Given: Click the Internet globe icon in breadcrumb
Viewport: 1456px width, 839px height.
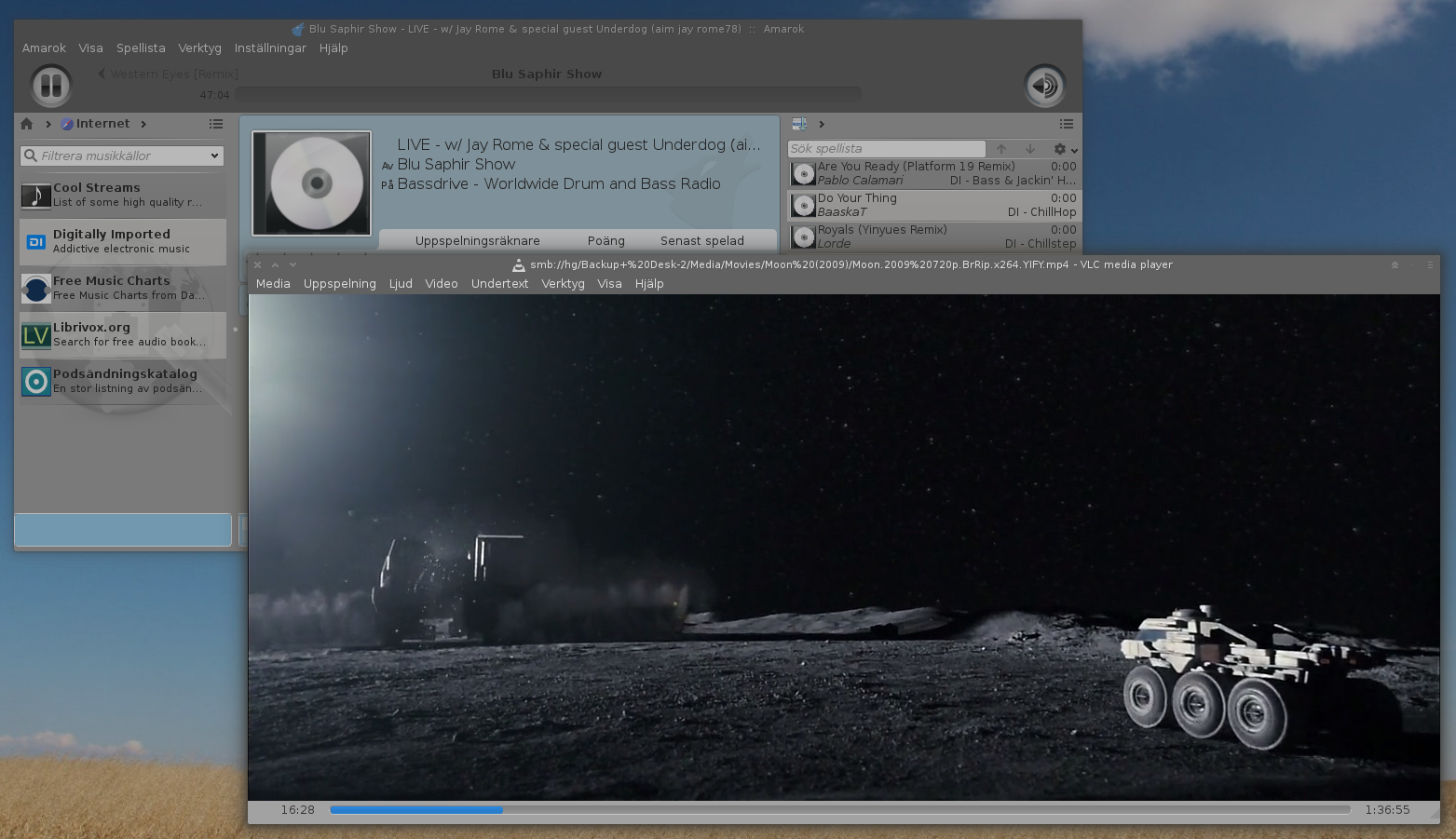Looking at the screenshot, I should click(x=67, y=124).
